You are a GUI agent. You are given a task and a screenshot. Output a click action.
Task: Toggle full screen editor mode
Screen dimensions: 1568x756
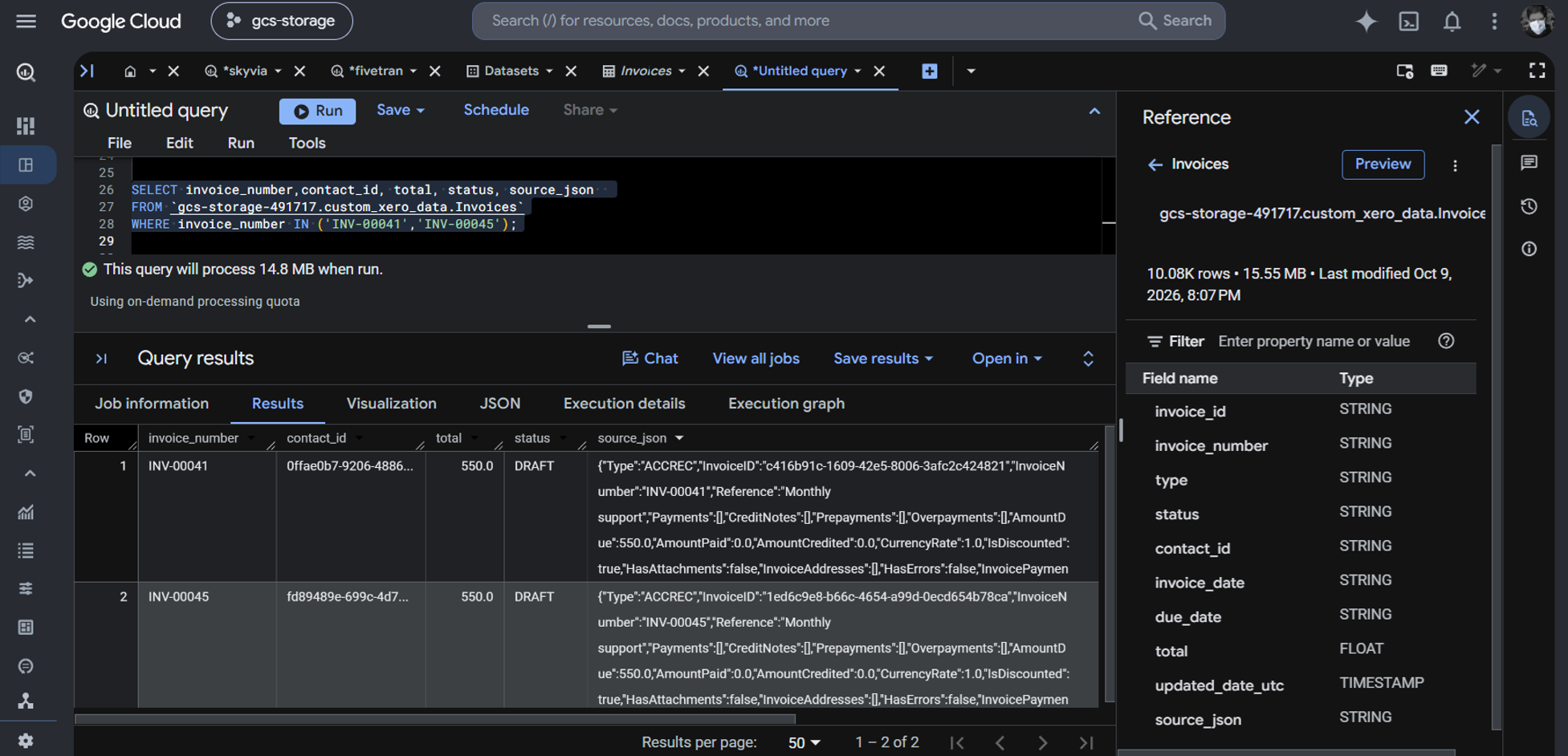pos(1537,71)
